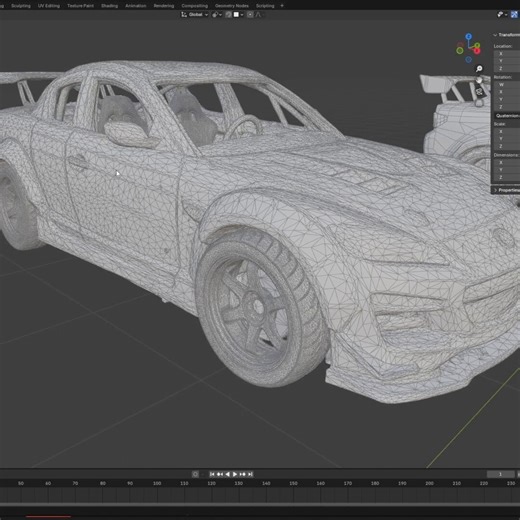Open the Quaternion rotation mode dropdown
Screen dimensions: 520x520
pyautogui.click(x=507, y=116)
